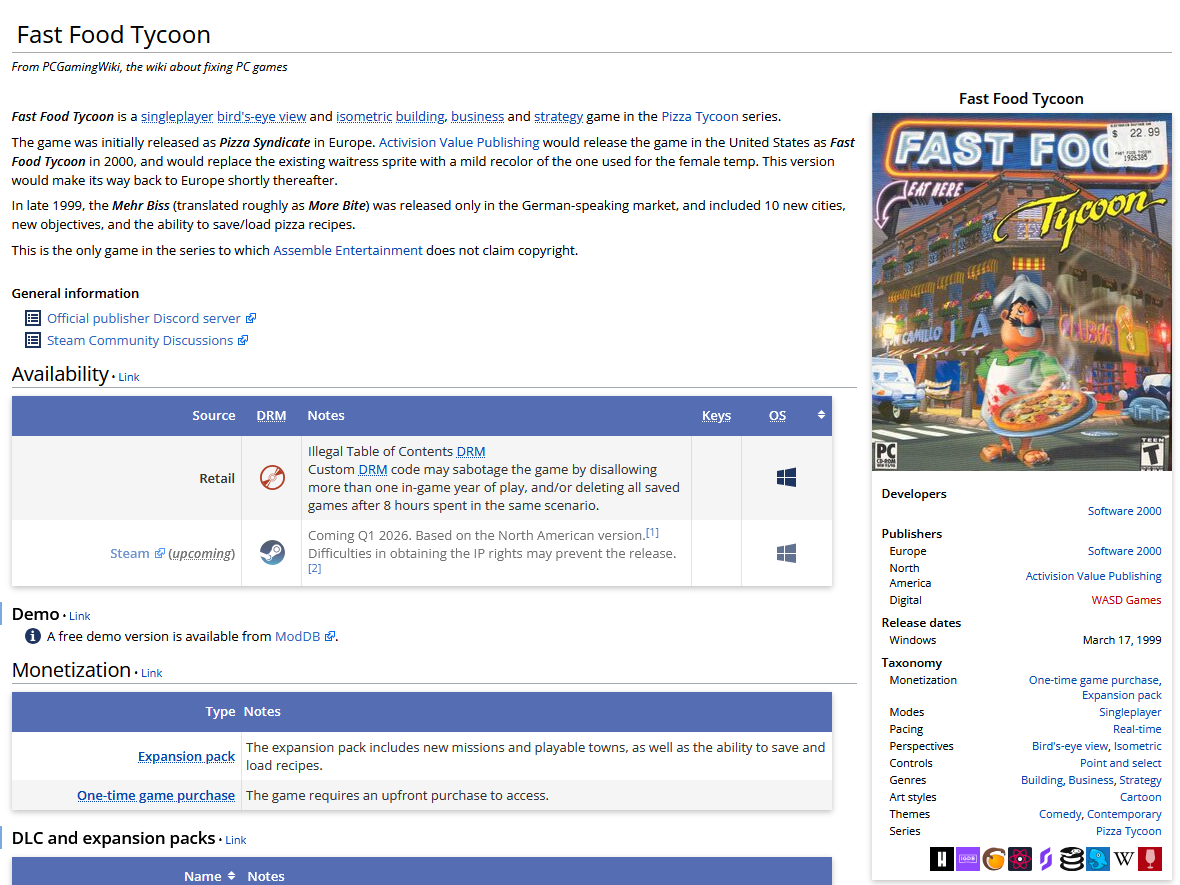Click external-link icon after Discord server link
The image size is (1180, 885).
pos(251,318)
